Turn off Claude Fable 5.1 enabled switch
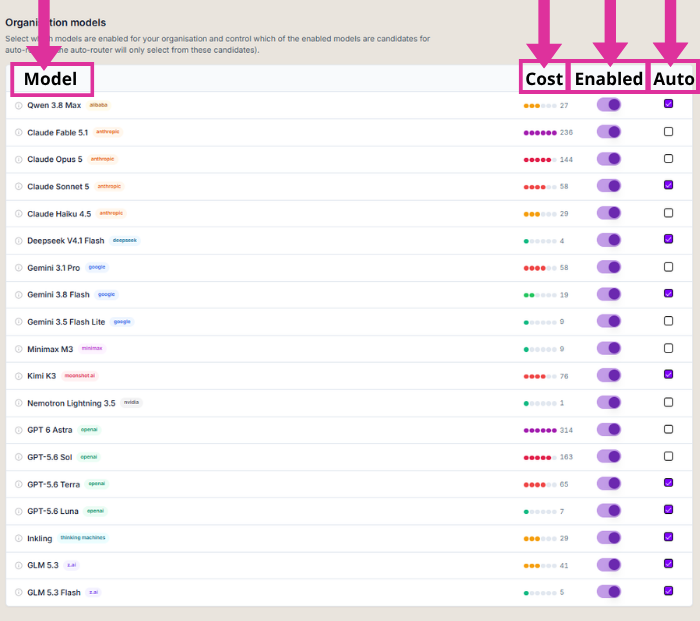 coord(608,132)
